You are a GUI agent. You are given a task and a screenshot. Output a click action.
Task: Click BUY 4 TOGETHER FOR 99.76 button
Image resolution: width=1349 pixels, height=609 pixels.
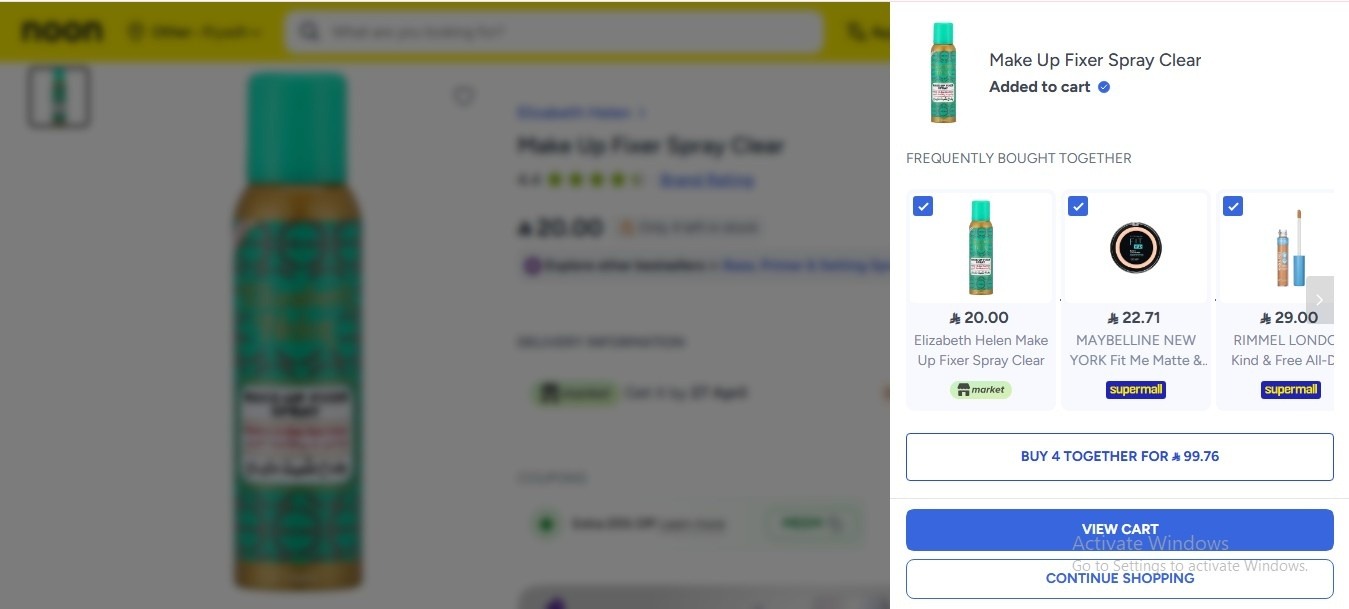(x=1120, y=457)
